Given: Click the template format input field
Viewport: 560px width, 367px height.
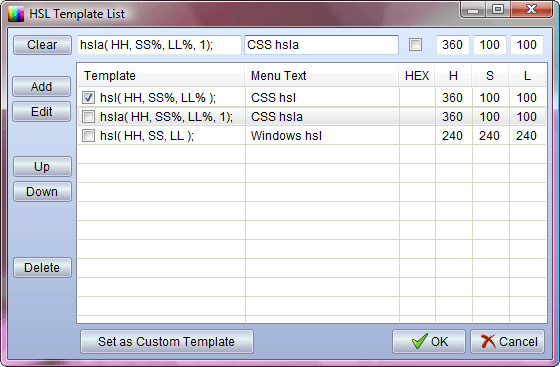Looking at the screenshot, I should [x=159, y=45].
